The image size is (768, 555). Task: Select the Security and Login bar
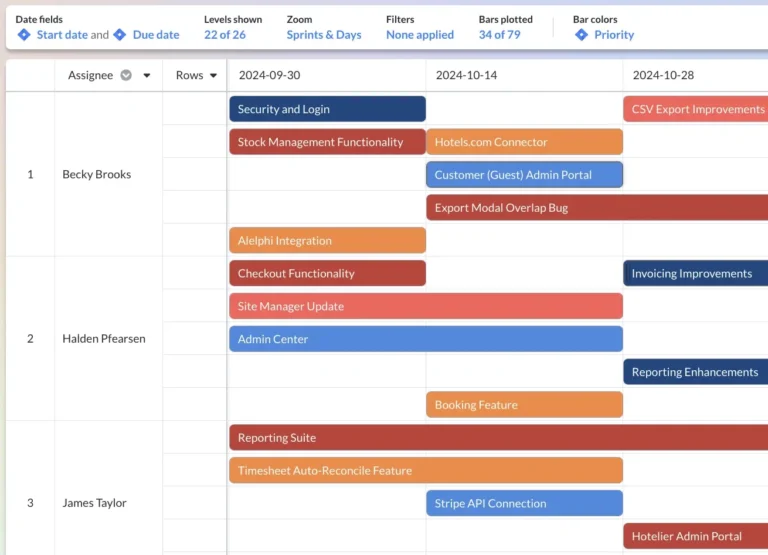tap(327, 109)
